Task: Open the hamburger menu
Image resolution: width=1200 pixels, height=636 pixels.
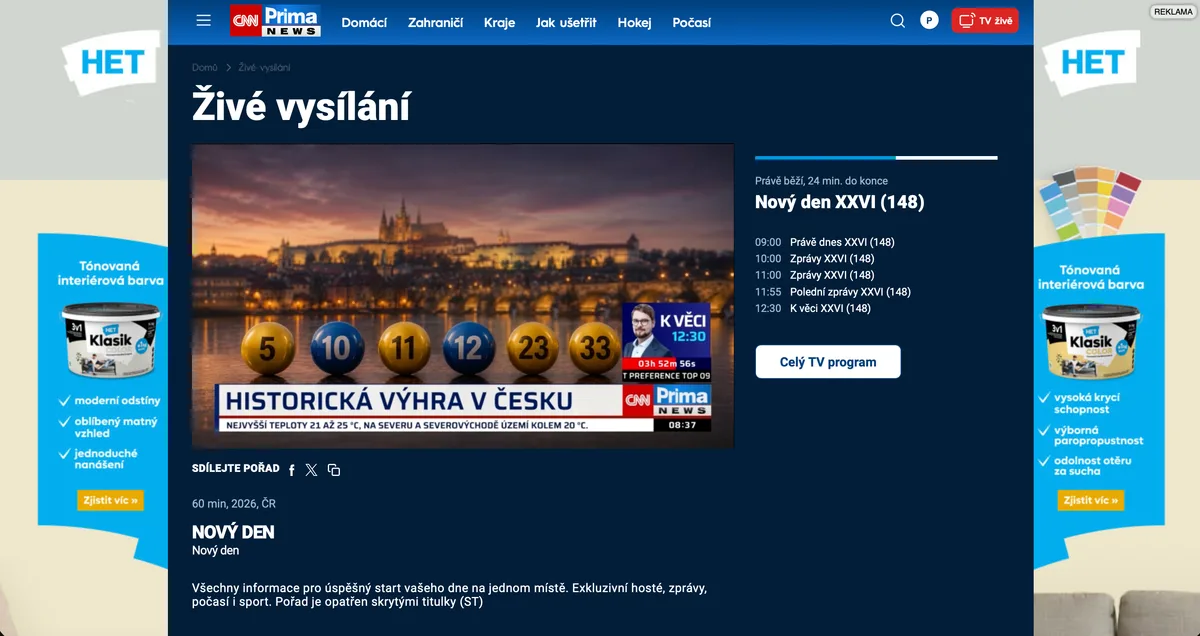Action: [204, 21]
